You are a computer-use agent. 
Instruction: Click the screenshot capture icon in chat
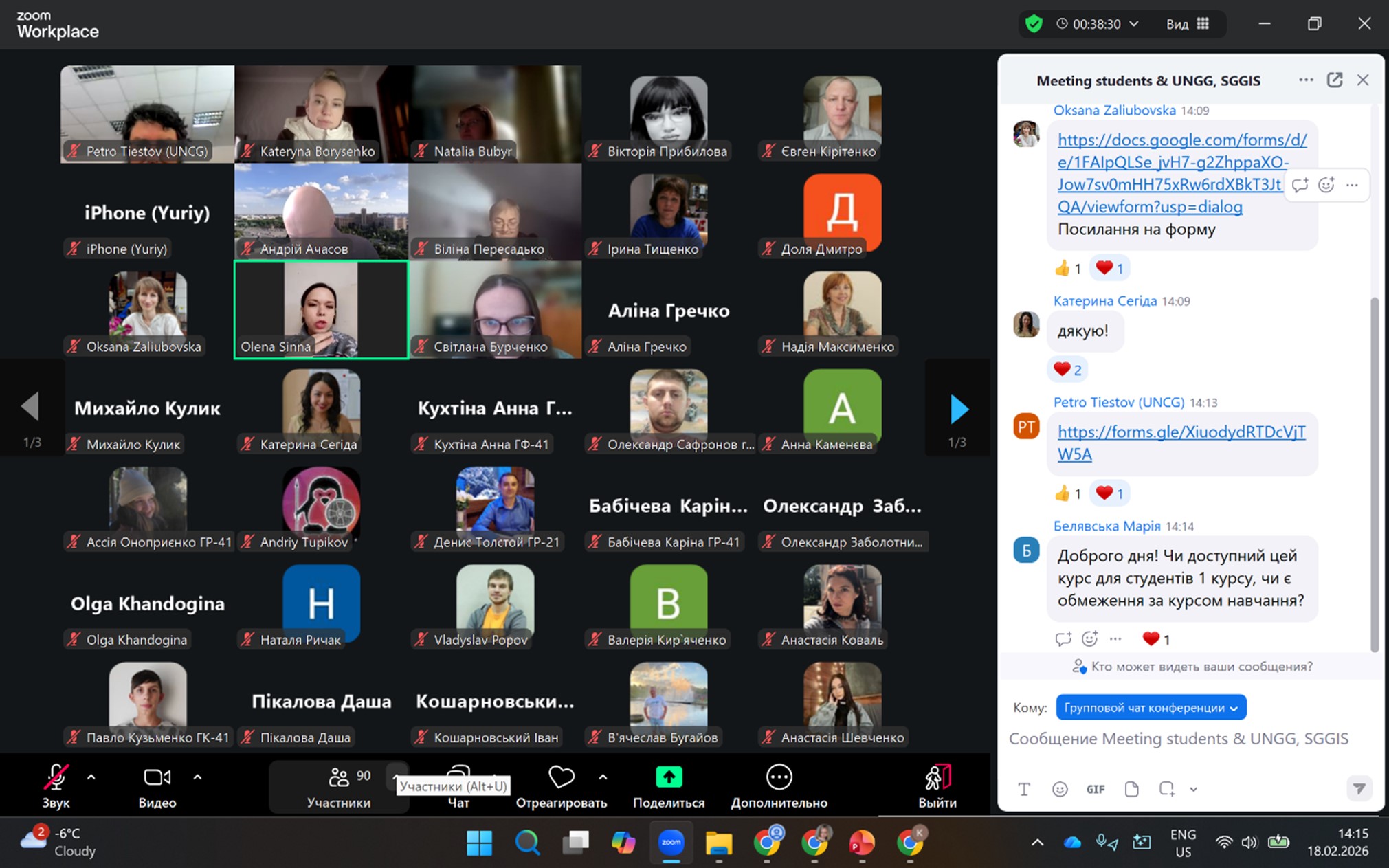[1167, 789]
